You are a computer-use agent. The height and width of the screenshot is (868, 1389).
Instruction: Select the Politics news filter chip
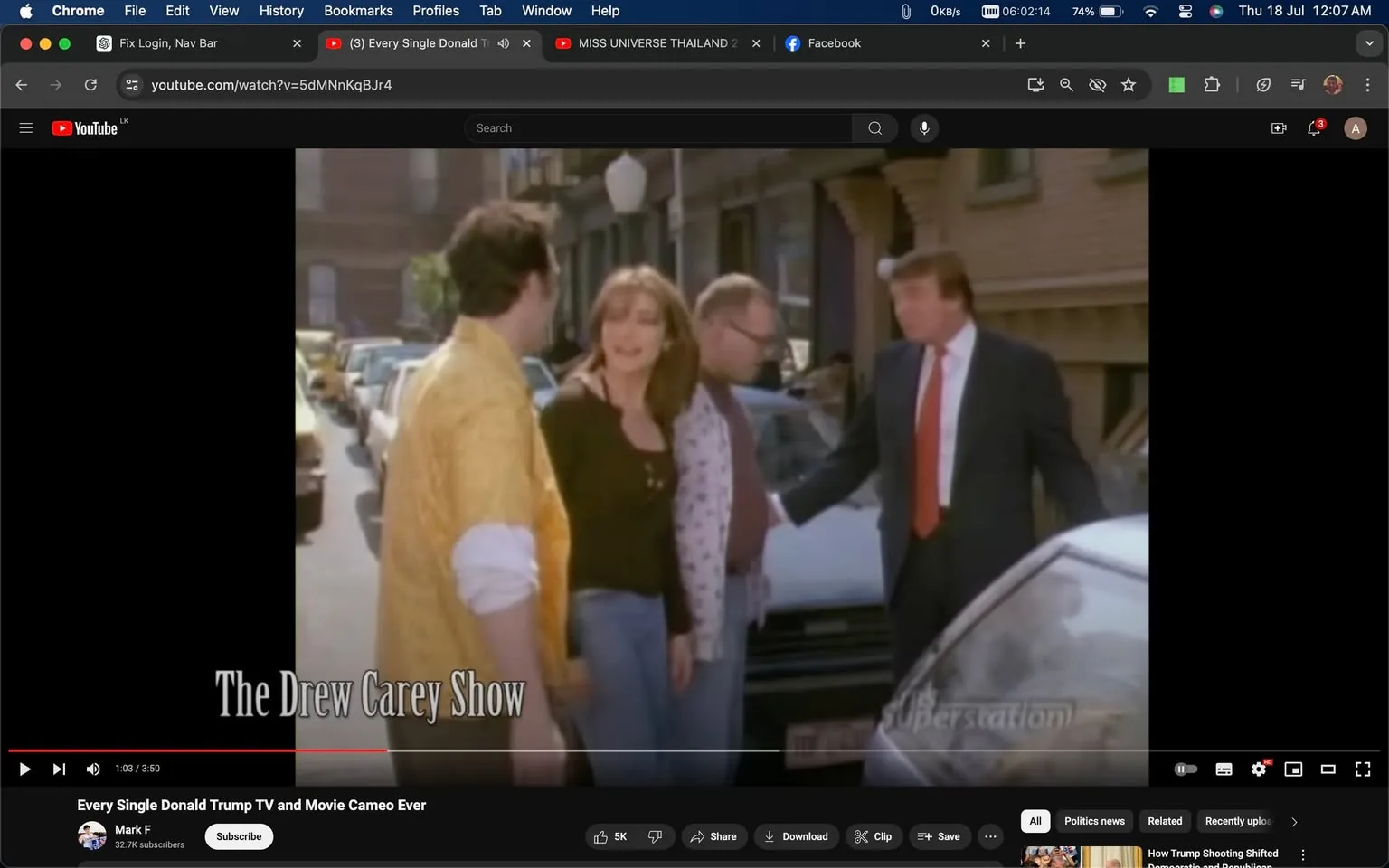[1093, 821]
